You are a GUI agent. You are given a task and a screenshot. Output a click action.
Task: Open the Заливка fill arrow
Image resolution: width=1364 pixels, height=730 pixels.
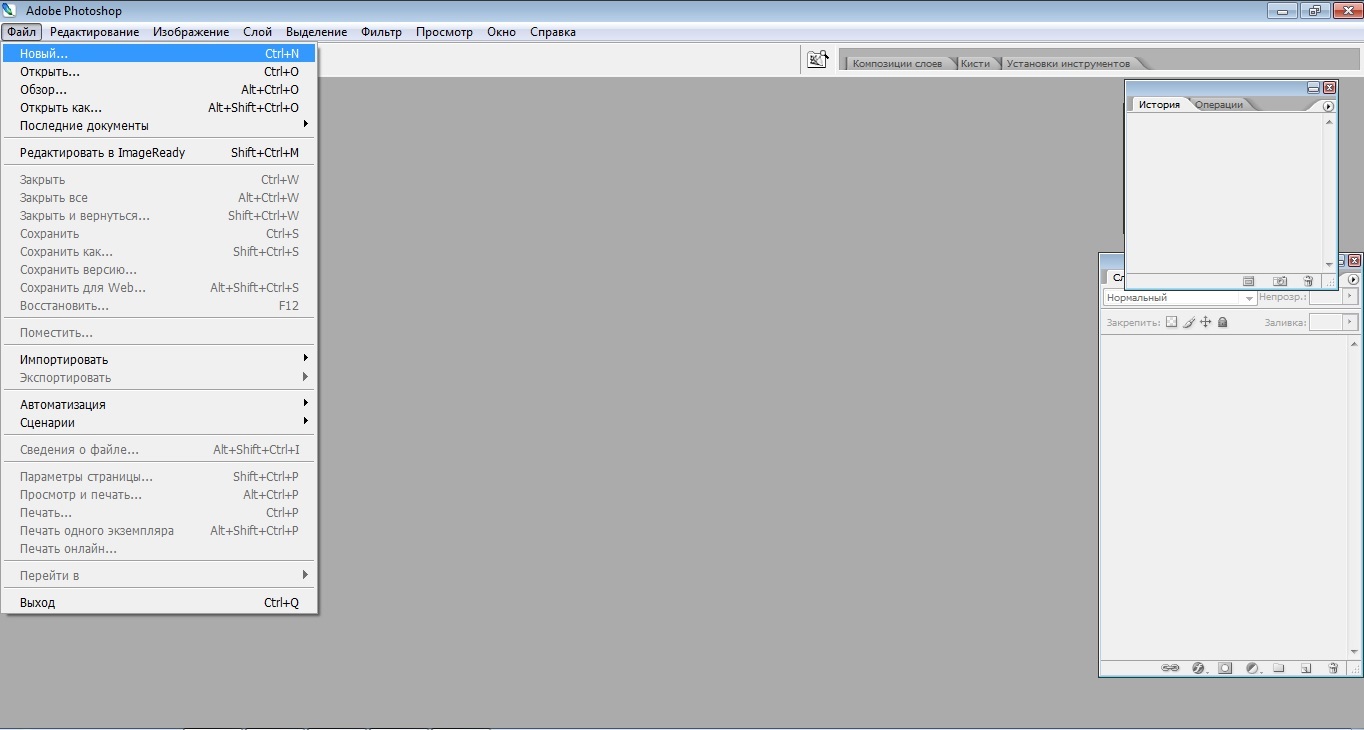click(1350, 322)
